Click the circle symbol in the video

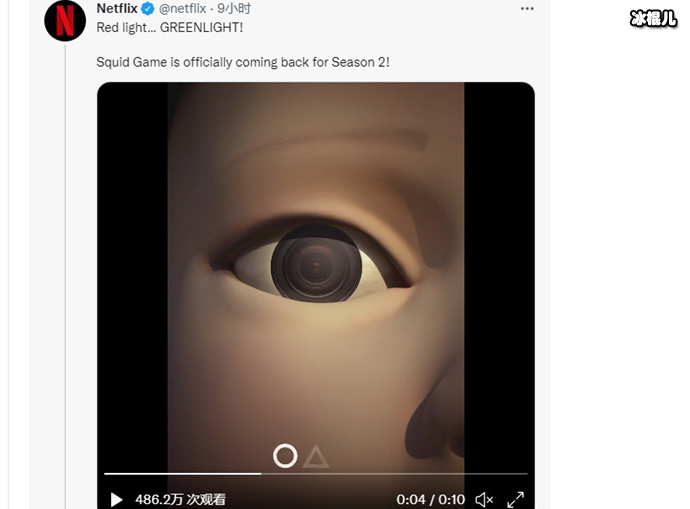tap(285, 456)
